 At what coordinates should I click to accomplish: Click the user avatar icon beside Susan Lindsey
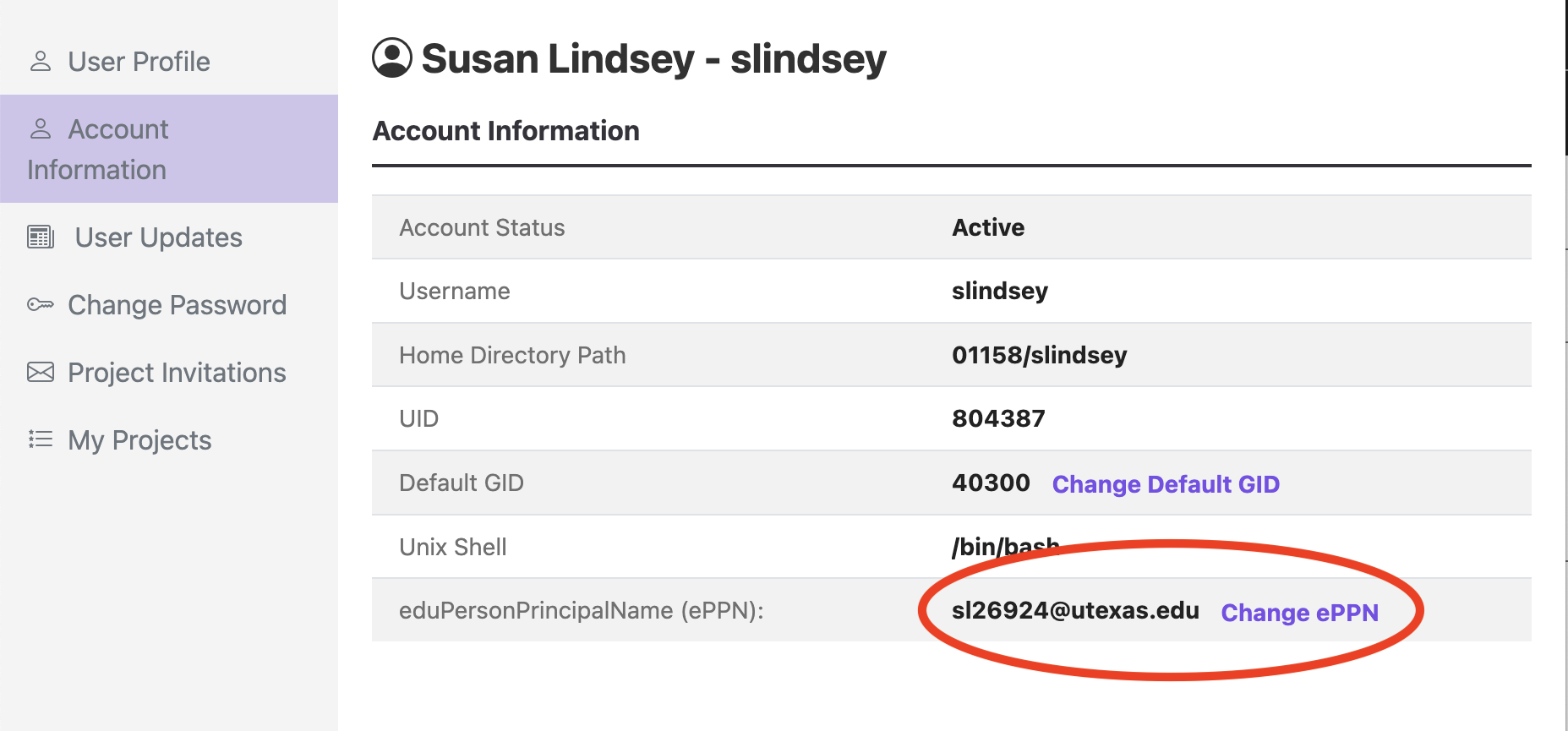pos(392,58)
